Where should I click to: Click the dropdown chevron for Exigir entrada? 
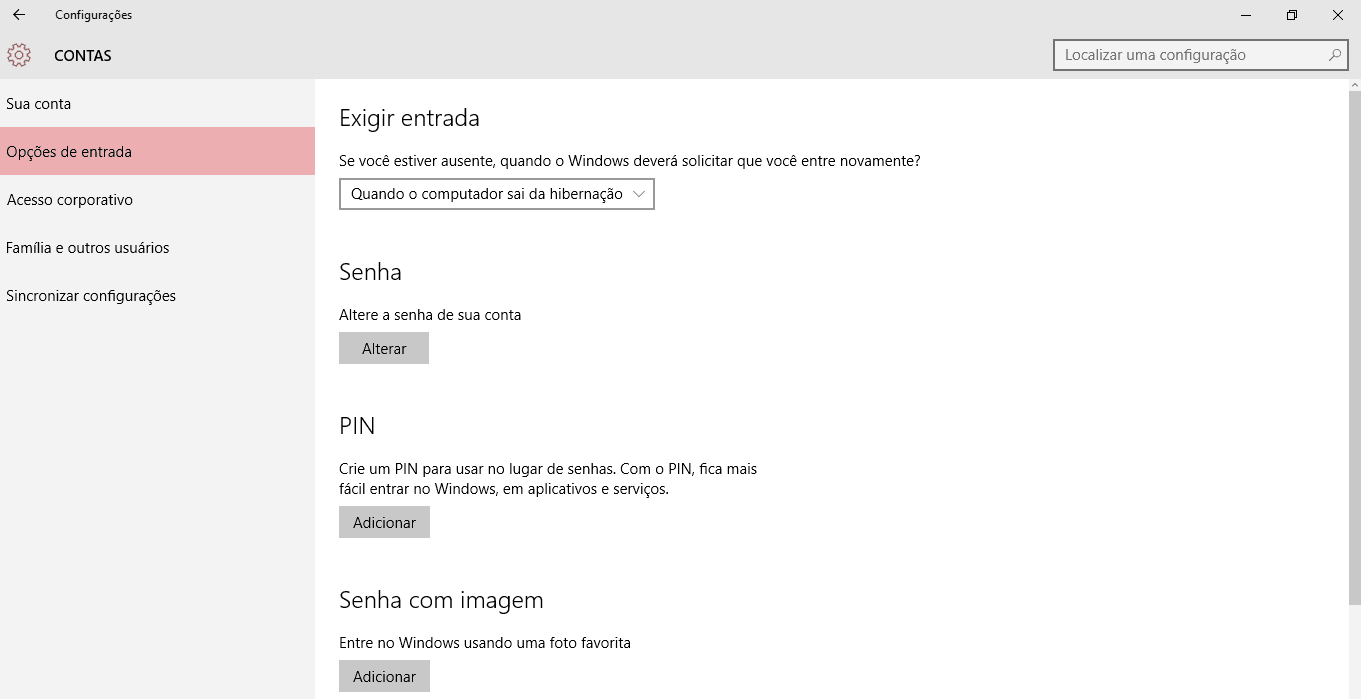point(640,194)
